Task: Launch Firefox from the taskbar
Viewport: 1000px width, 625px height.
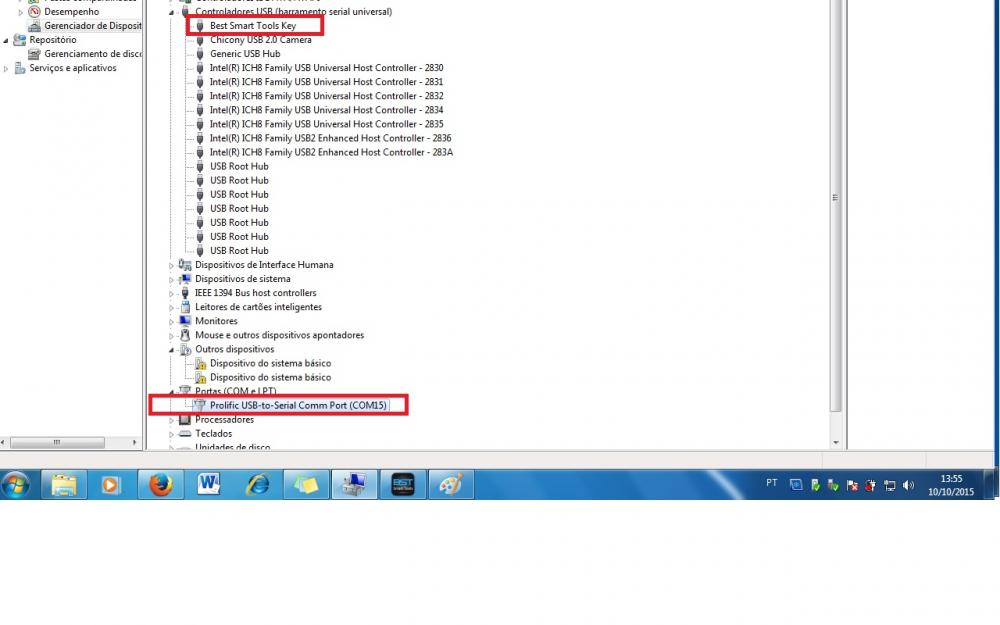Action: pyautogui.click(x=161, y=485)
